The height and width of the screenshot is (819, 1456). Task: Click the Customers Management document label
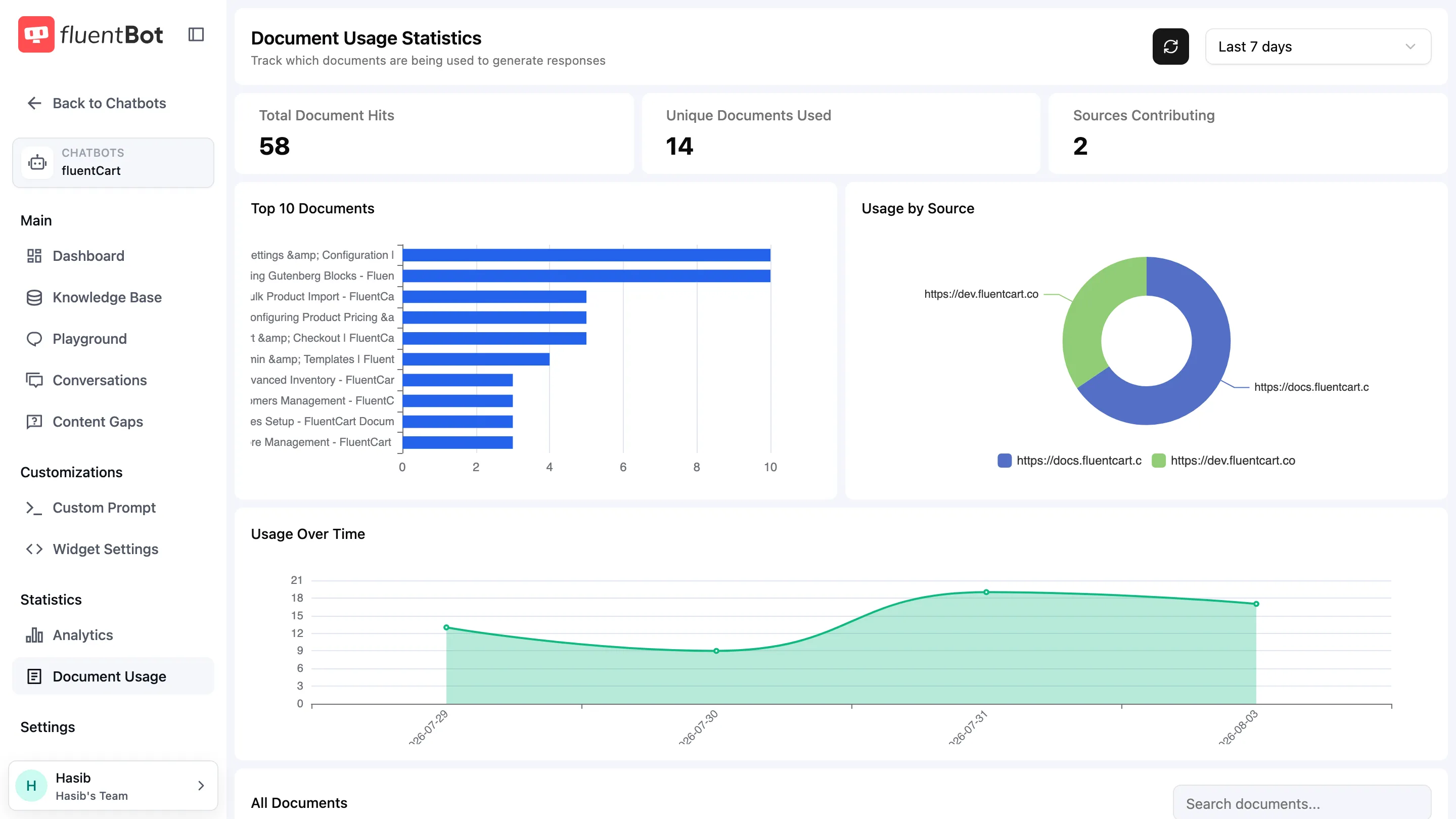(322, 401)
